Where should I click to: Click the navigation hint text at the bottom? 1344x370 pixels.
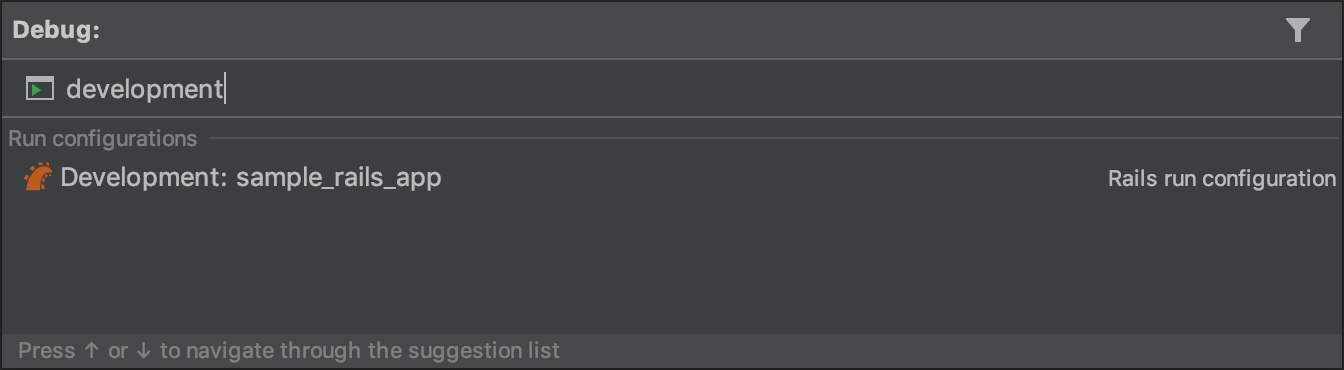click(289, 351)
